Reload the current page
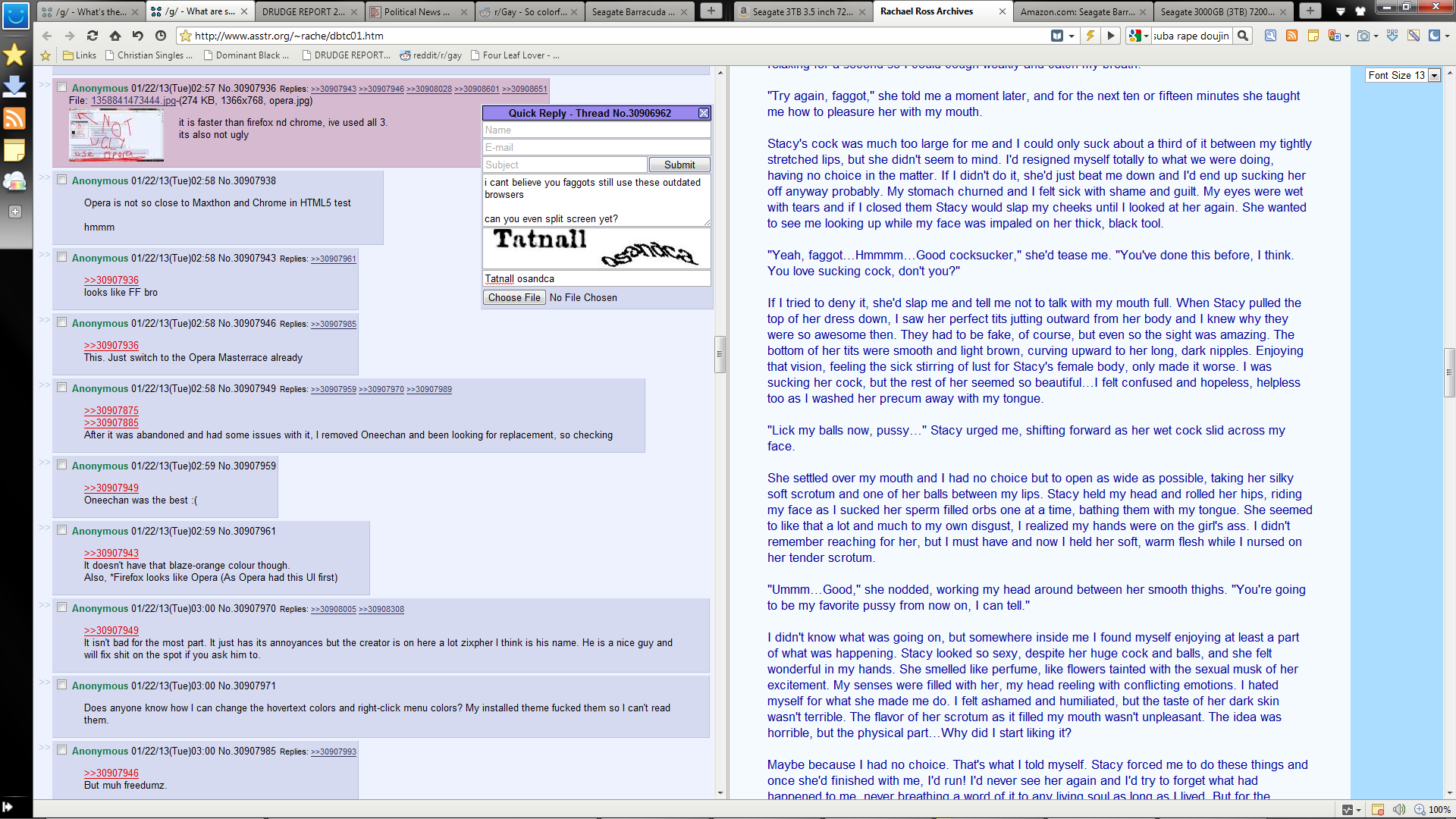1456x819 pixels. coord(93,36)
